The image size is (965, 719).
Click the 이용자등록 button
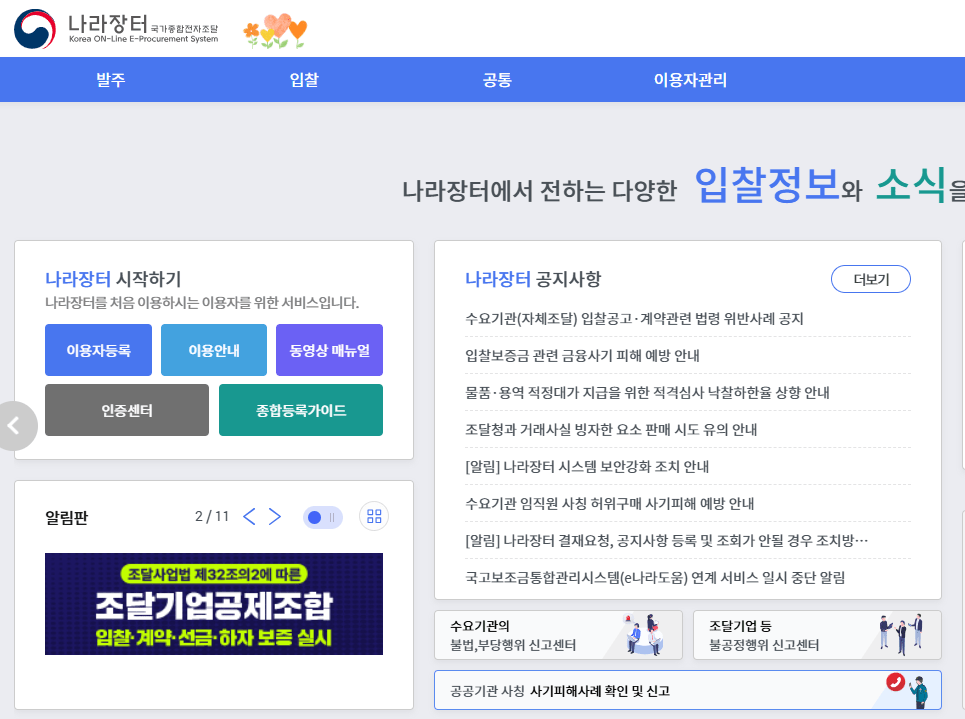click(x=98, y=350)
